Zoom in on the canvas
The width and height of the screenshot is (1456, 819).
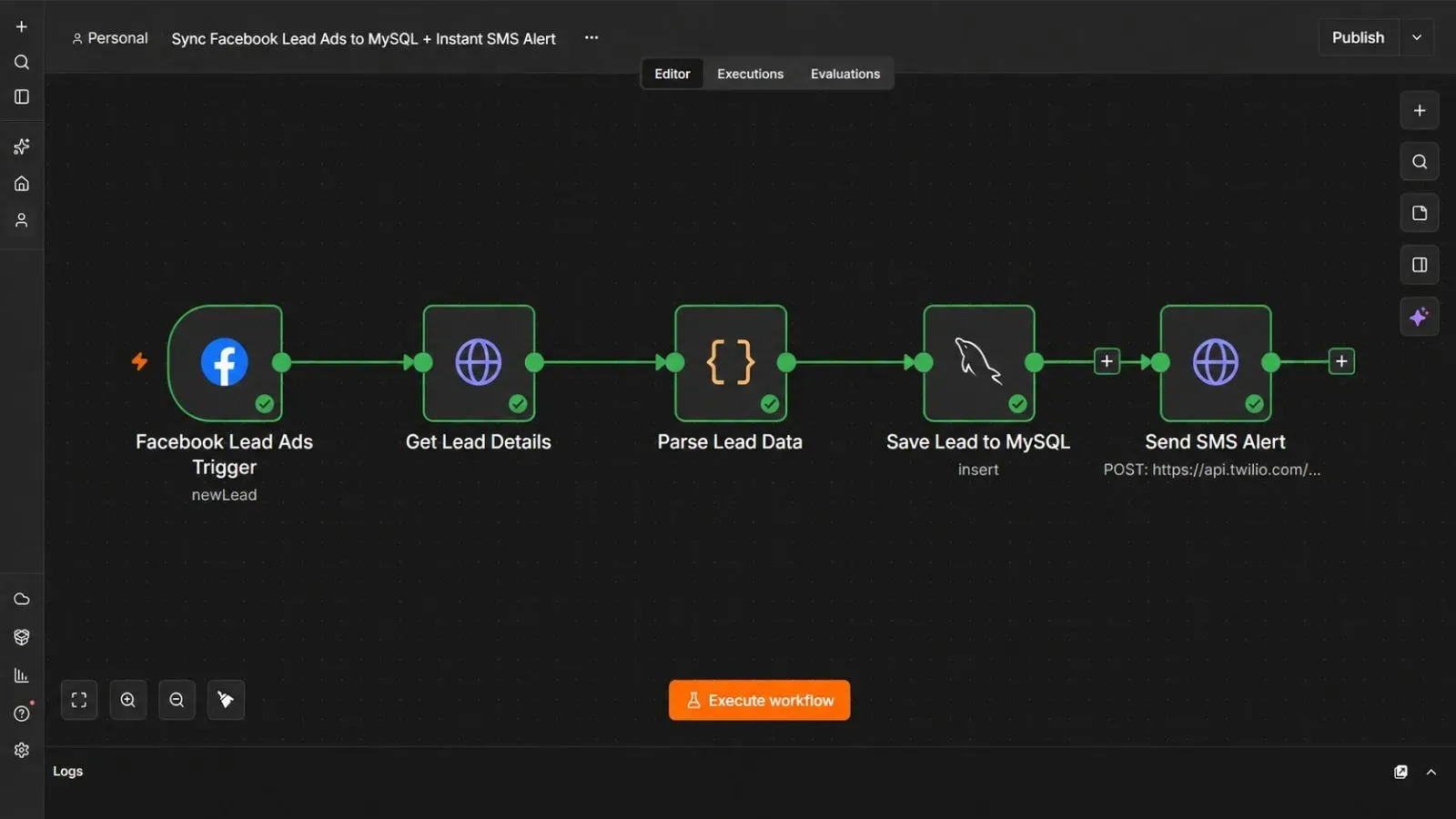coord(128,700)
